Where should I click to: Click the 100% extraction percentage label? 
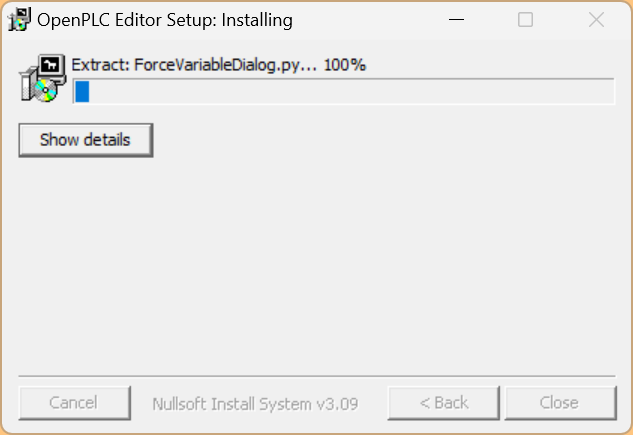coord(346,65)
